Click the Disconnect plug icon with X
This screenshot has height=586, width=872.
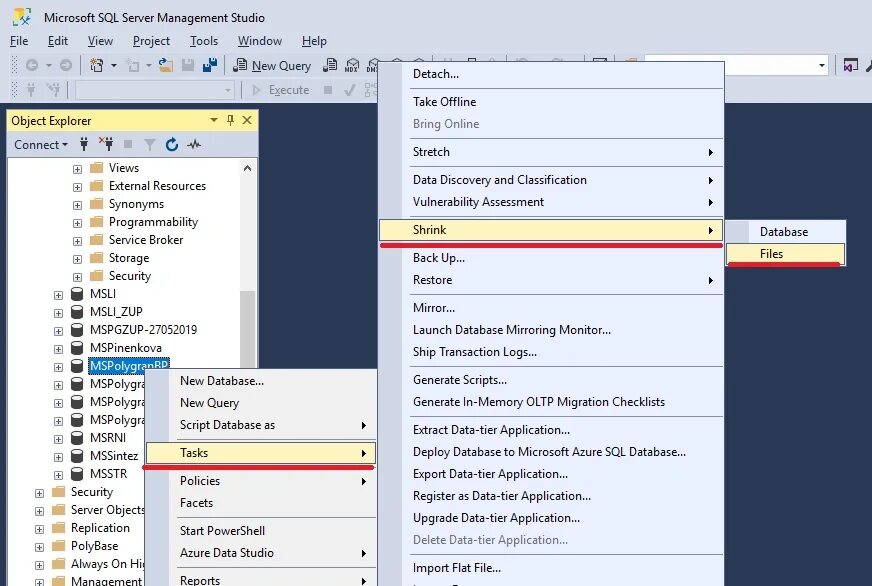pos(105,144)
